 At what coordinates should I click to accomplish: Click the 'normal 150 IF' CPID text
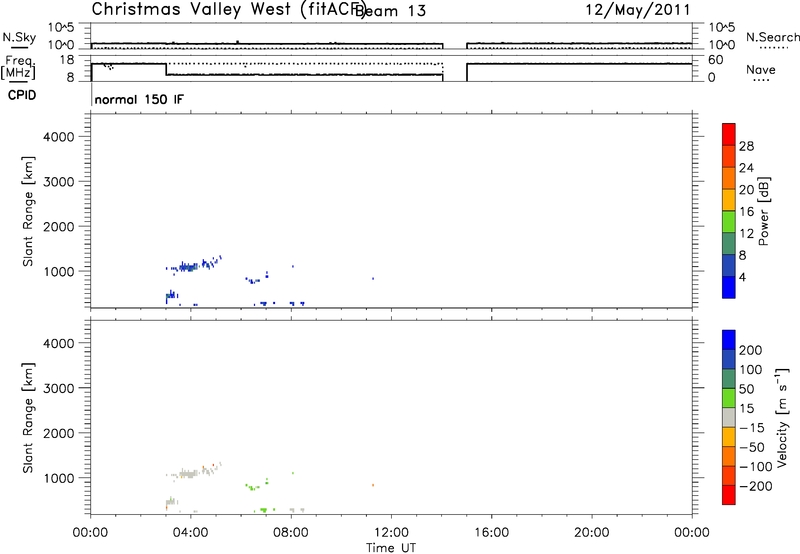[139, 99]
